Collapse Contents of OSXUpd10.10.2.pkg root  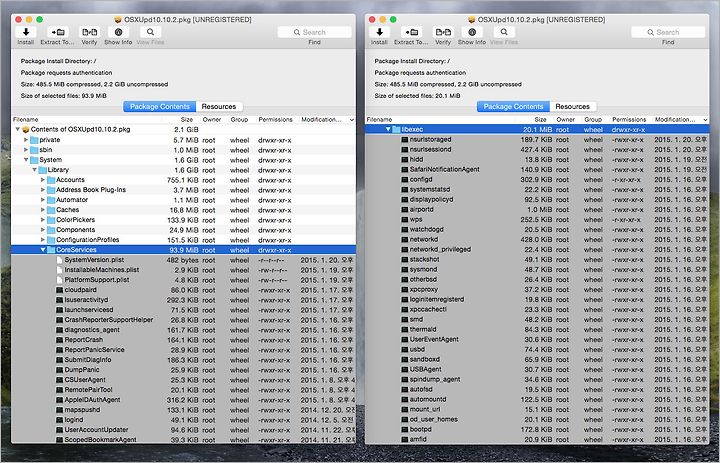(17, 130)
